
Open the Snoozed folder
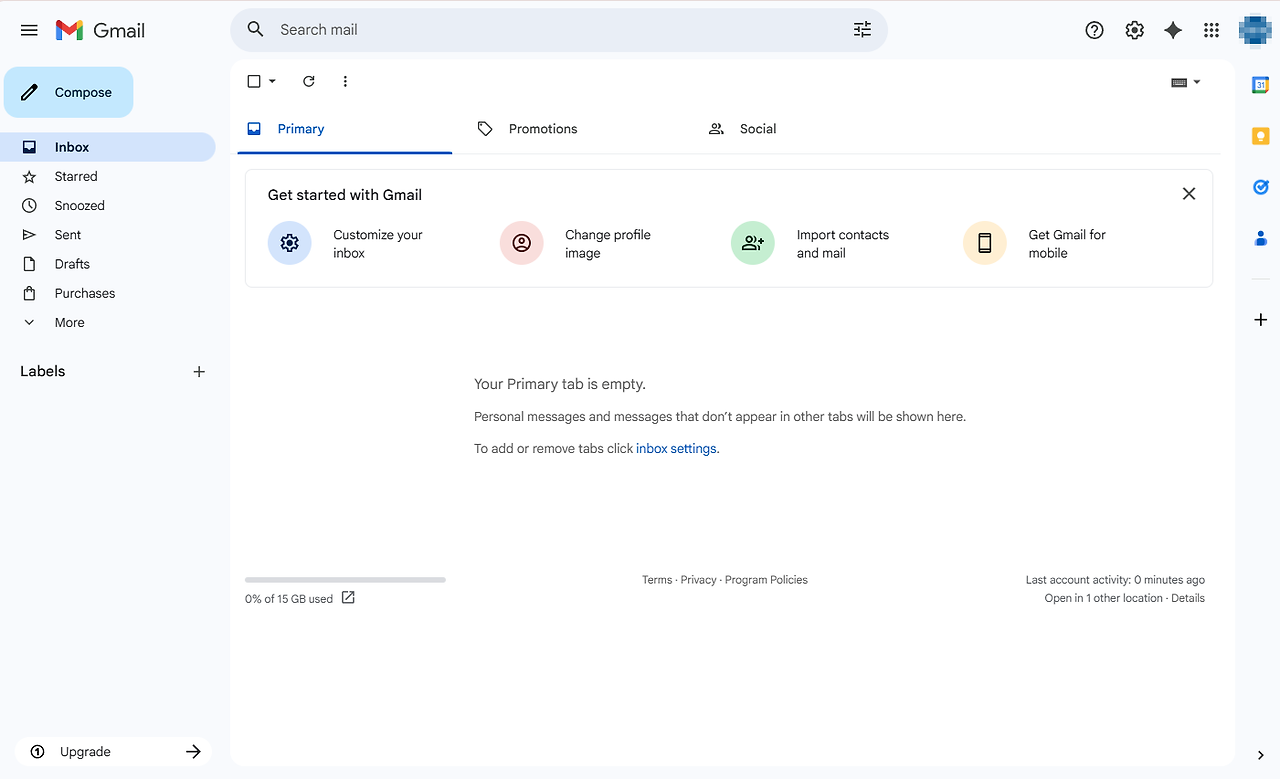[x=107, y=205]
